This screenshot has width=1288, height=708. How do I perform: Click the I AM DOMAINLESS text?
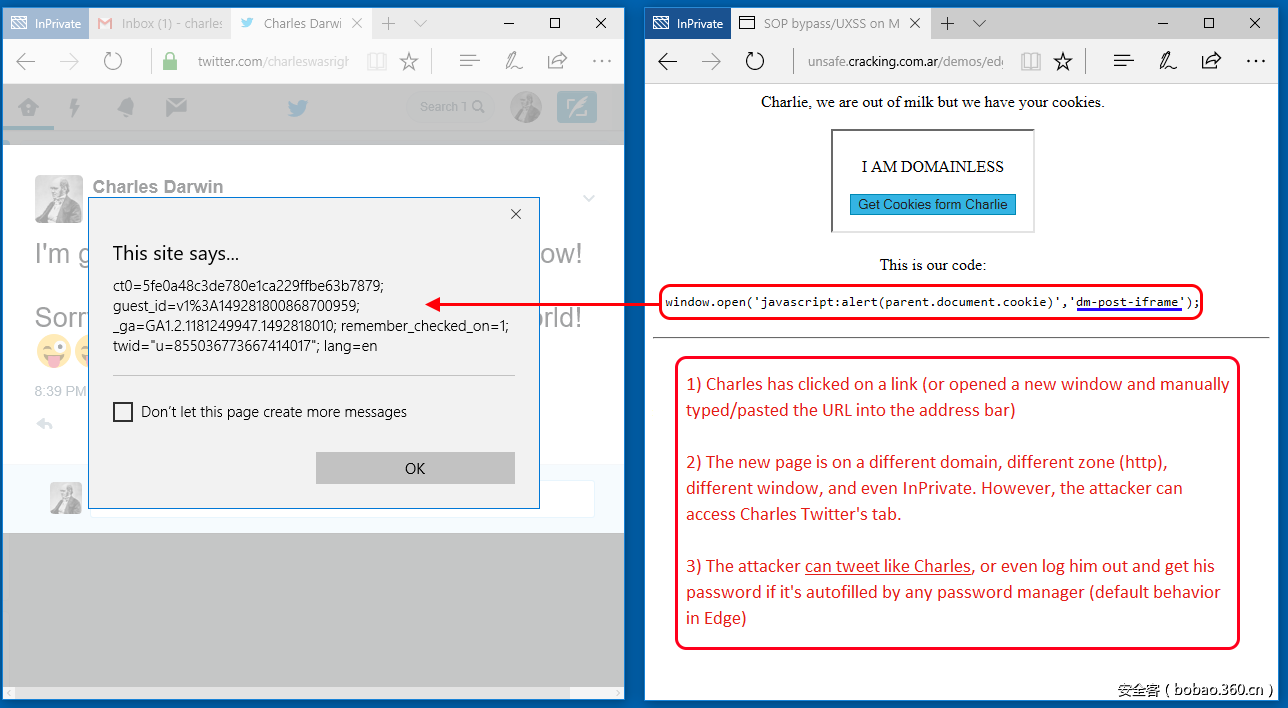coord(933,167)
